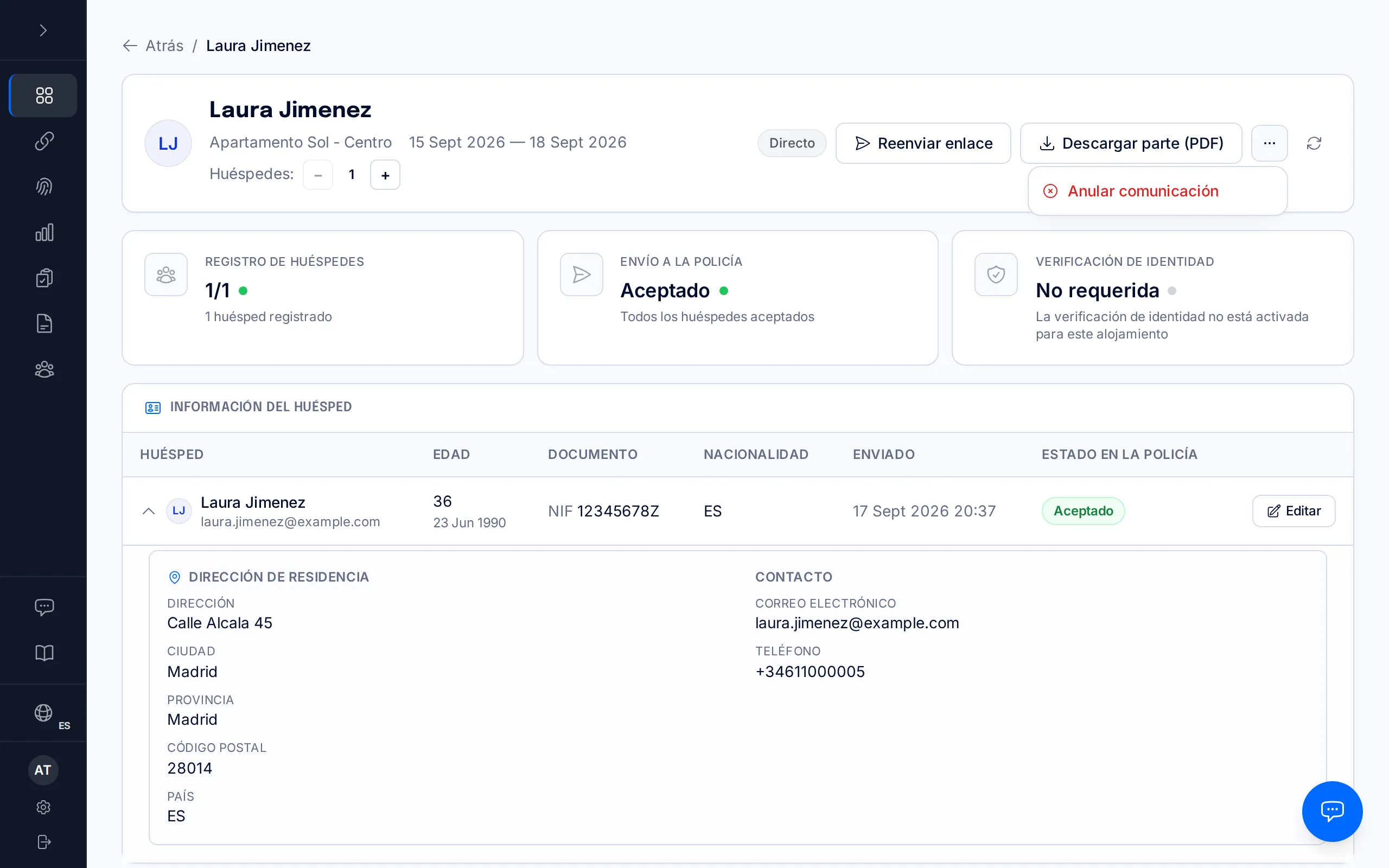Click the No requerida verification status
Image resolution: width=1389 pixels, height=868 pixels.
[1097, 290]
